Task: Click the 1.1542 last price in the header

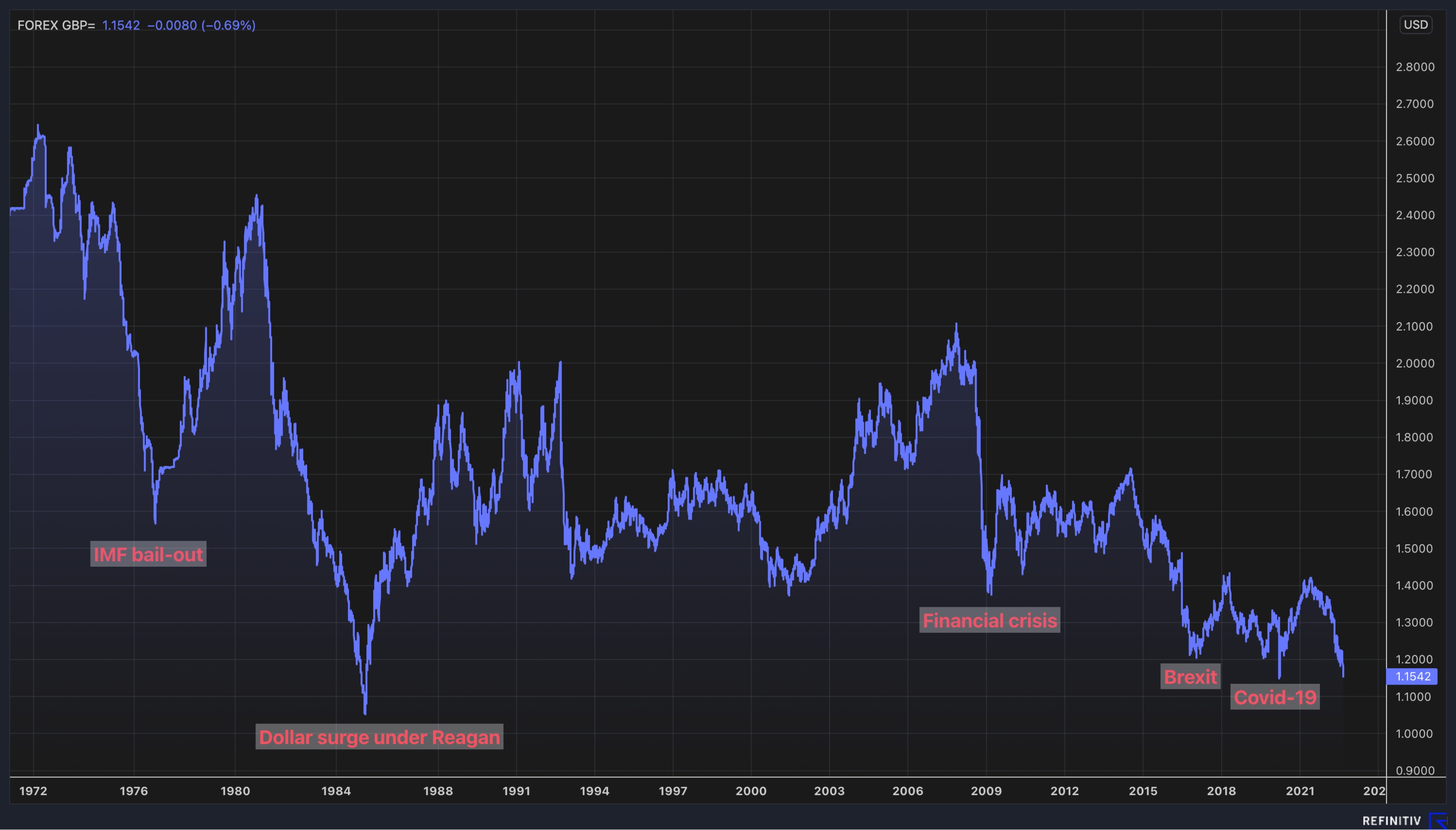Action: 121,25
